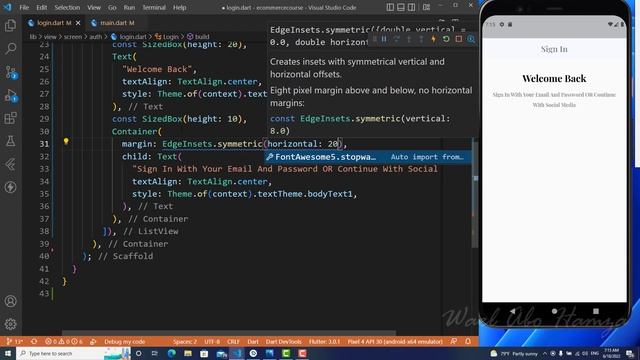Open the Selection menu

67,7
